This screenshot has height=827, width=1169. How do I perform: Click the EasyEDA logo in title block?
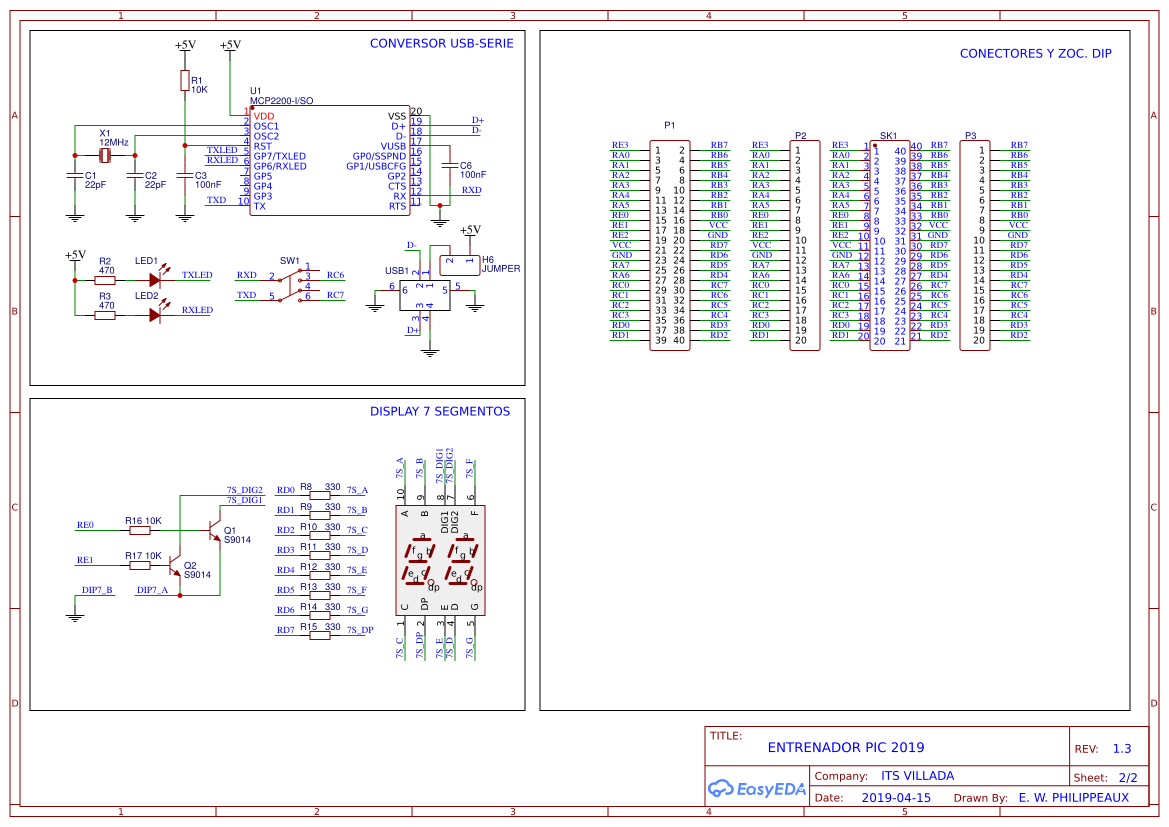(756, 789)
